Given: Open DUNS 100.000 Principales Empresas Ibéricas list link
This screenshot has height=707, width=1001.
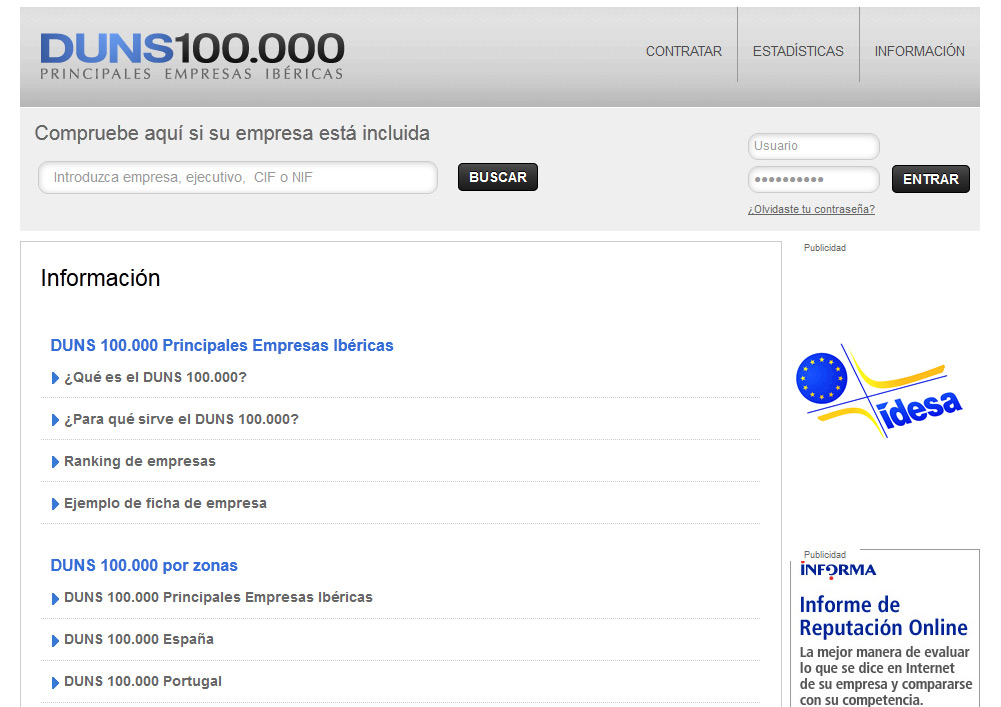Looking at the screenshot, I should pyautogui.click(x=218, y=597).
